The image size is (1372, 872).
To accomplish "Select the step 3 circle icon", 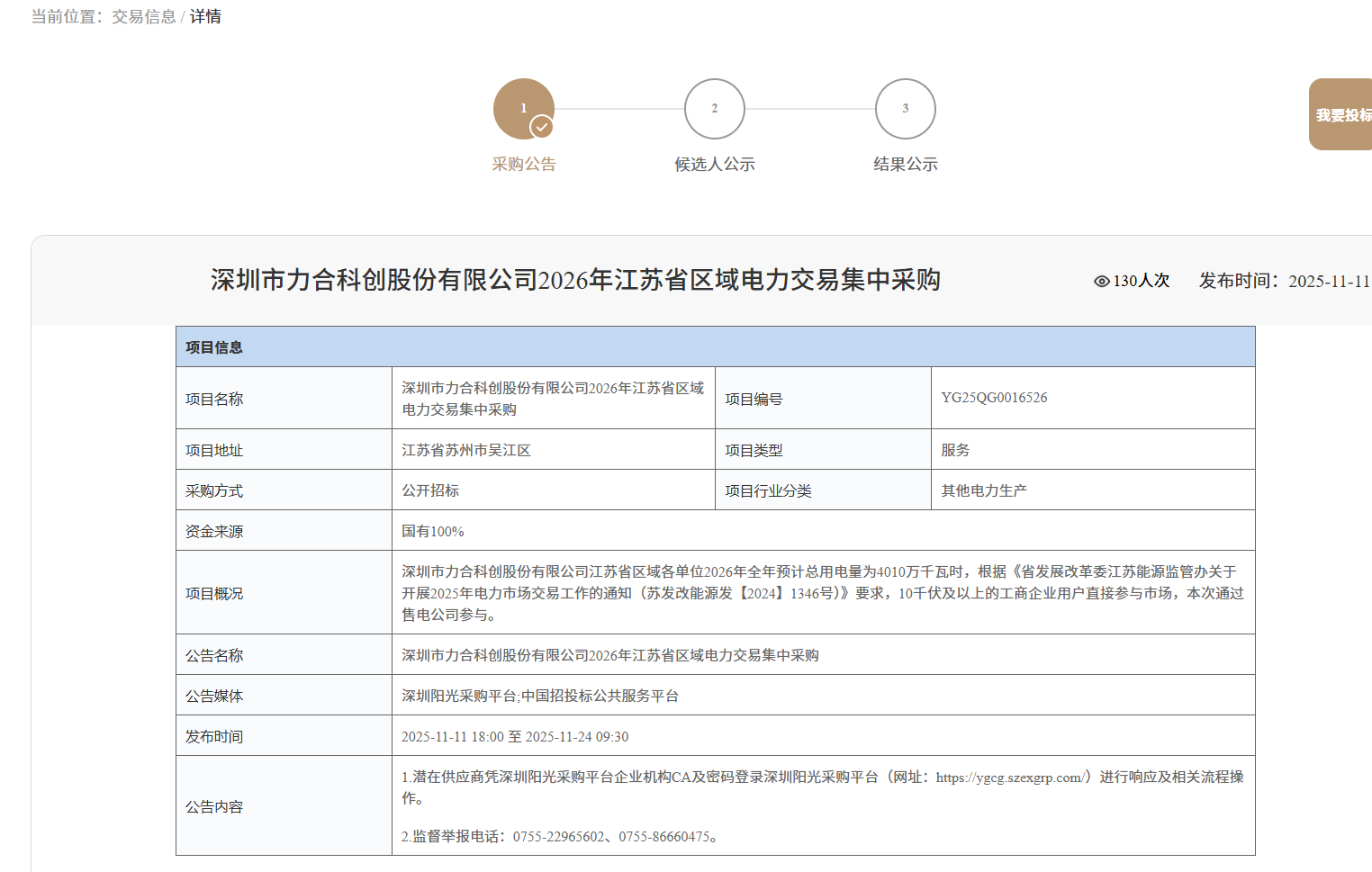I will [x=905, y=109].
